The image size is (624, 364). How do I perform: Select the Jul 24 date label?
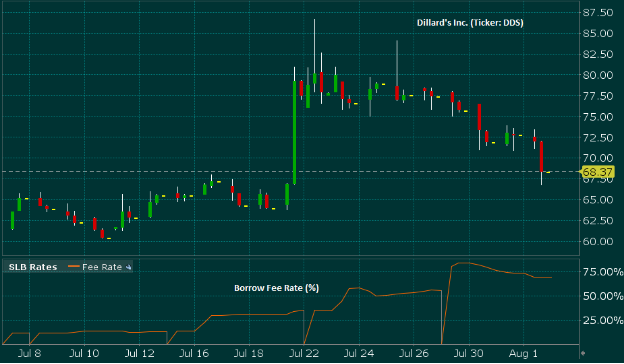click(359, 354)
